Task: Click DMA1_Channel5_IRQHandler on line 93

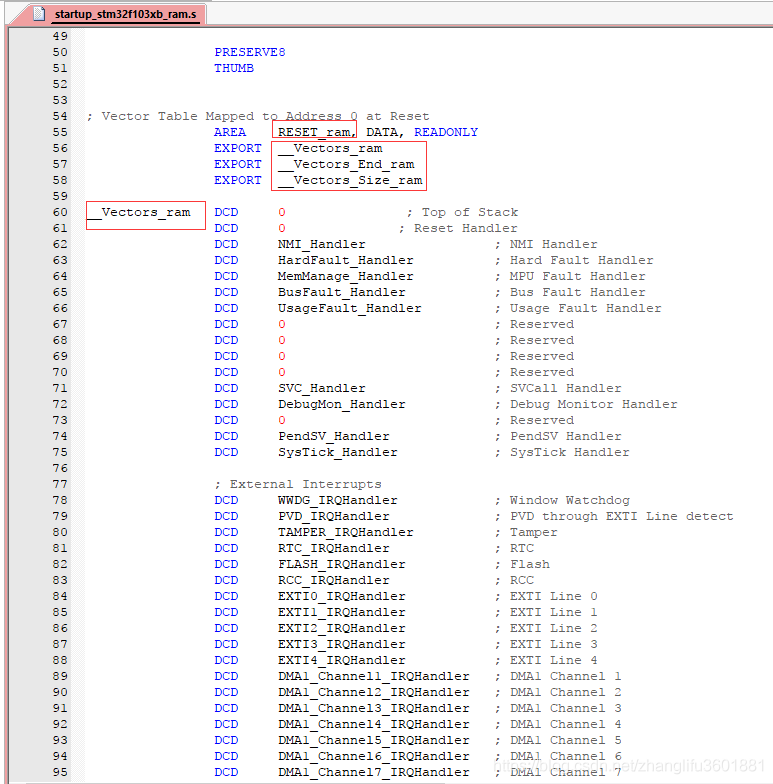Action: click(374, 740)
